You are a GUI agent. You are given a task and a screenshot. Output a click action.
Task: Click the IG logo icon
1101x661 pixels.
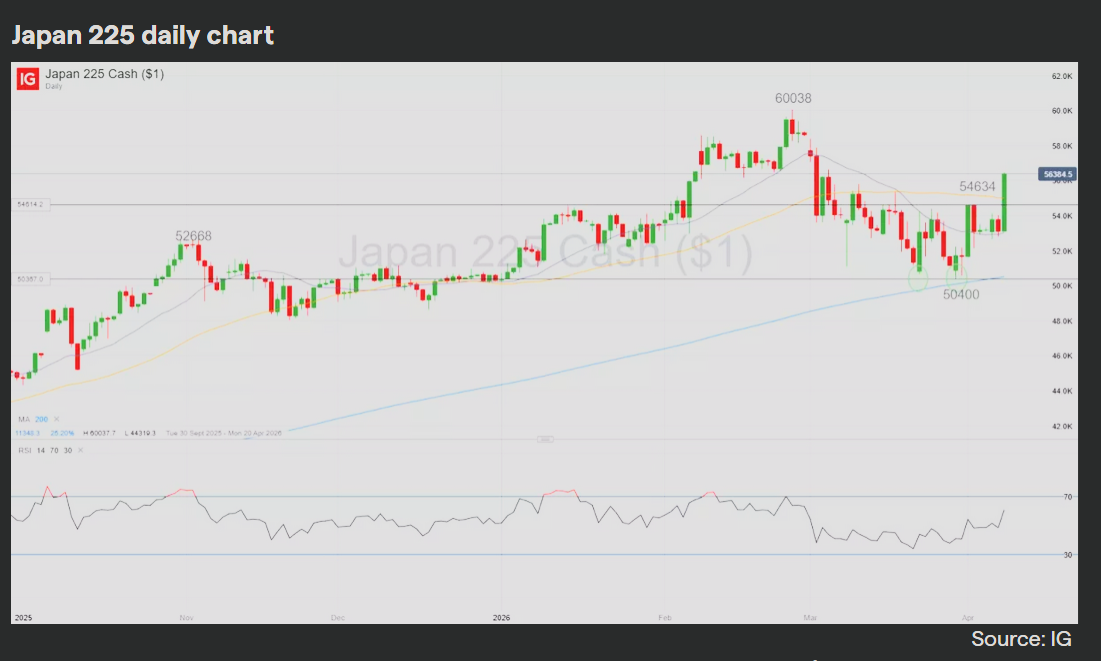(x=28, y=79)
